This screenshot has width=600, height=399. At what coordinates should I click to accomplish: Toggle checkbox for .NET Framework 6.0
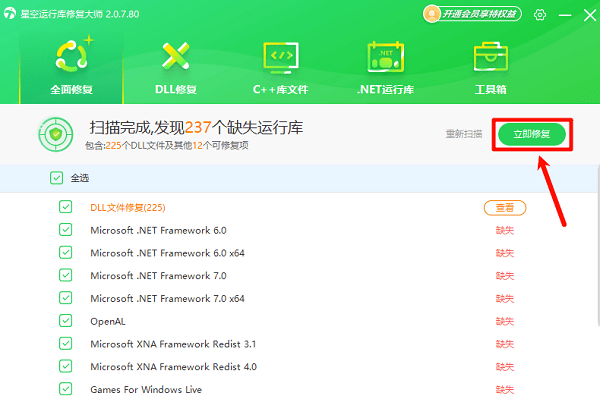[x=65, y=230]
